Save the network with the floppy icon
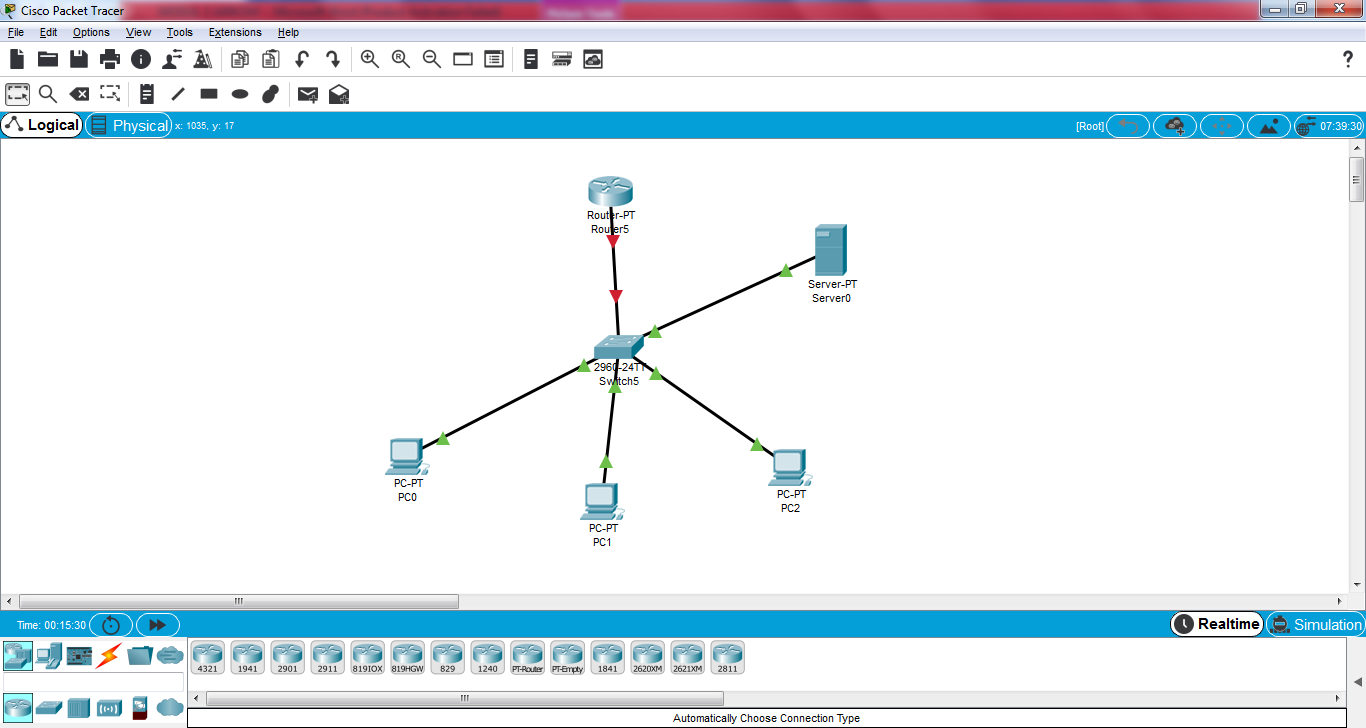 [79, 59]
